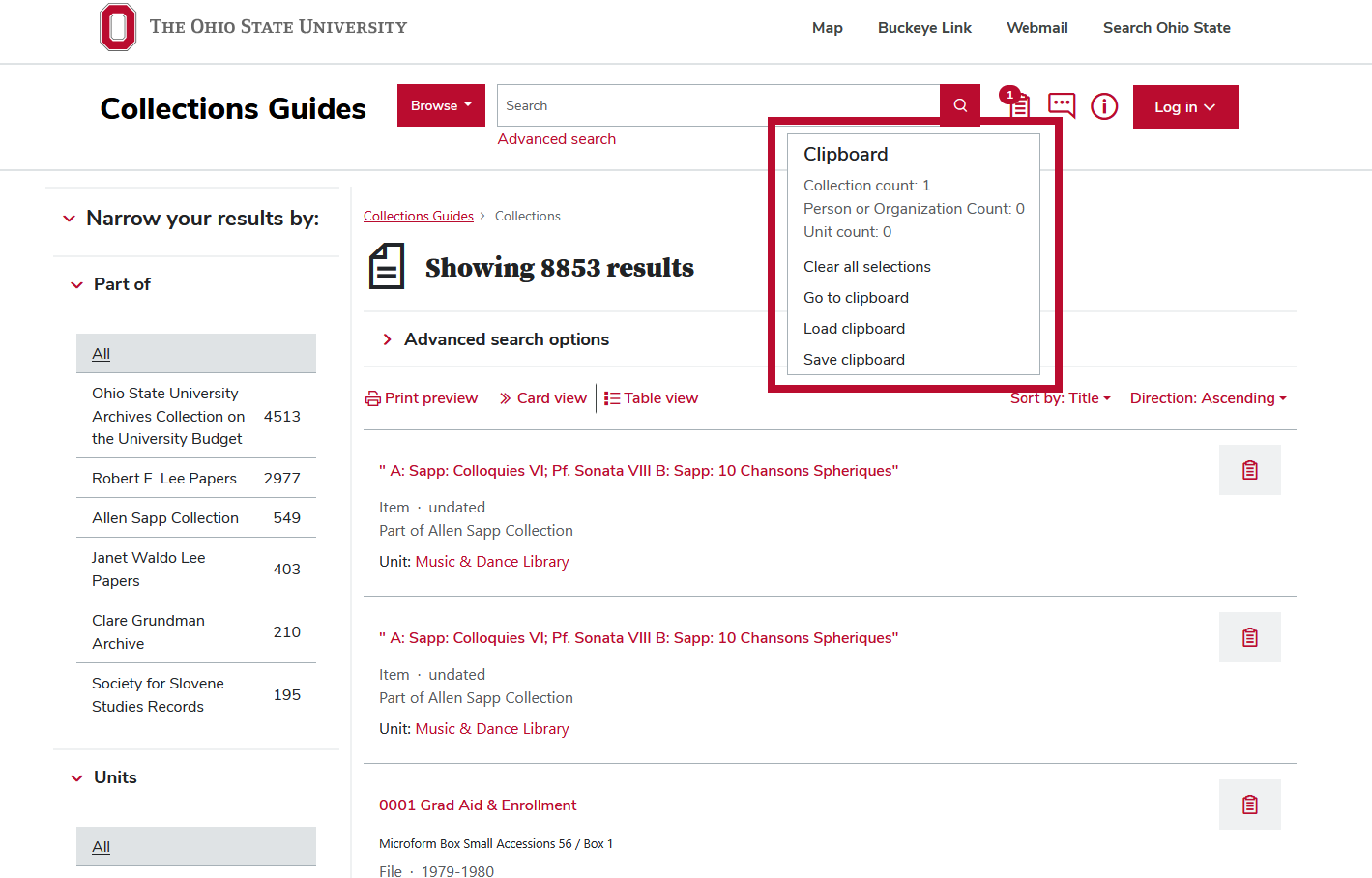
Task: Open Music & Dance Library unit of first result
Action: [492, 562]
